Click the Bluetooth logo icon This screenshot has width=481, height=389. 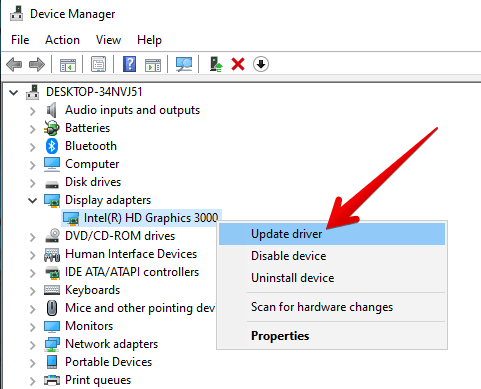(52, 146)
